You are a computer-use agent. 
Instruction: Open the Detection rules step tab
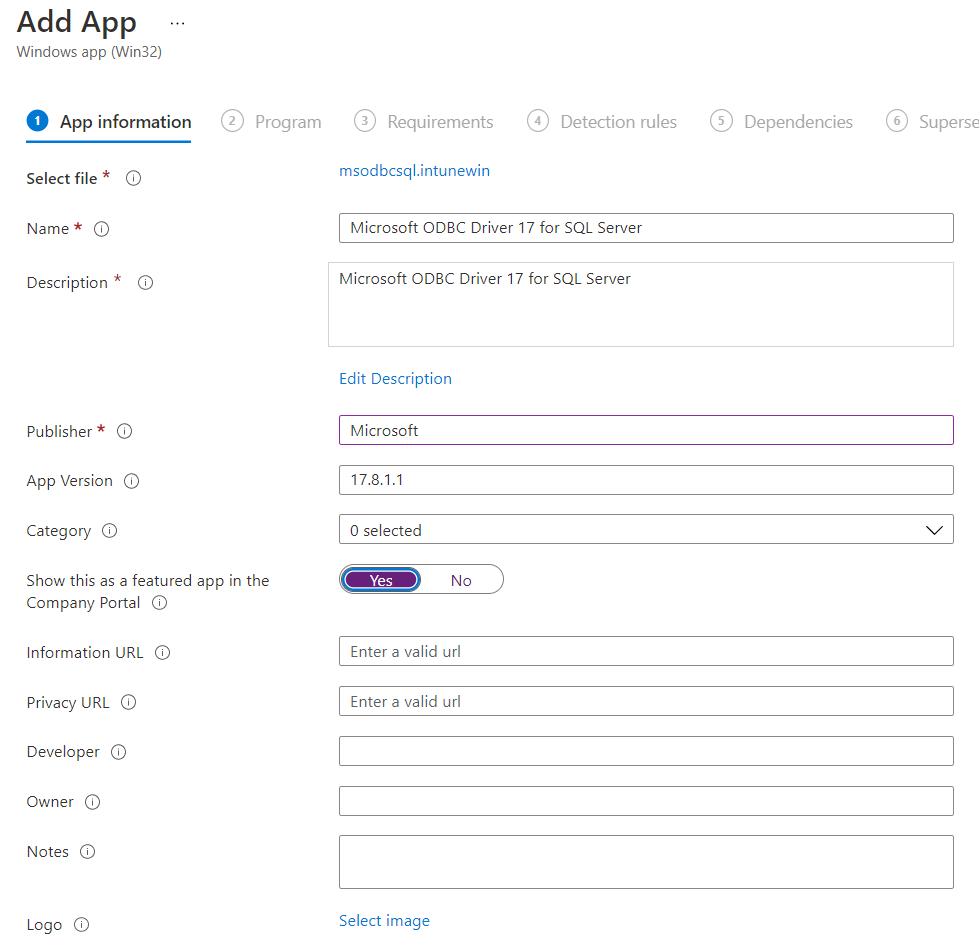(x=602, y=121)
